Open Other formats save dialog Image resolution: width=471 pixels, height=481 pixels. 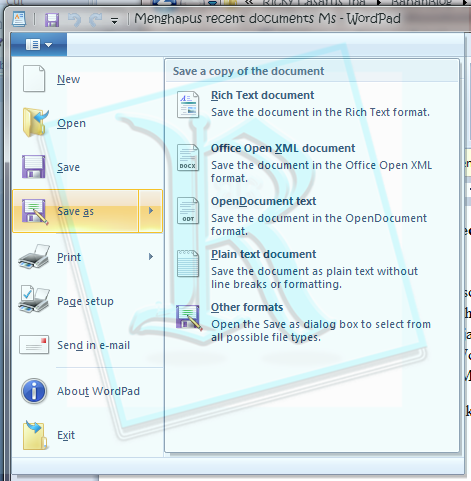click(247, 307)
